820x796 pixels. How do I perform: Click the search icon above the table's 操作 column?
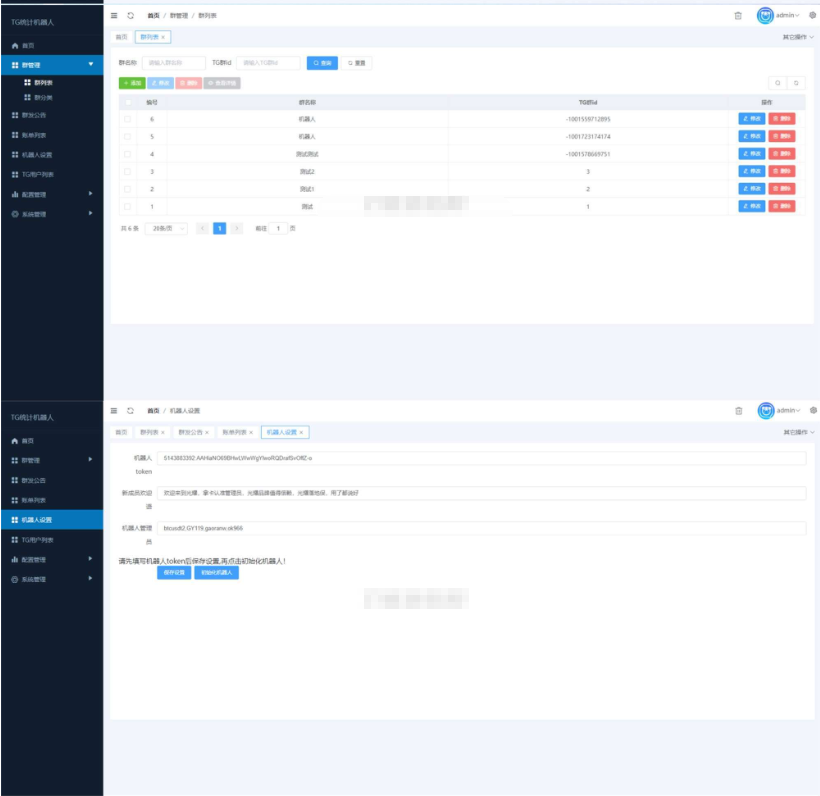coord(777,83)
